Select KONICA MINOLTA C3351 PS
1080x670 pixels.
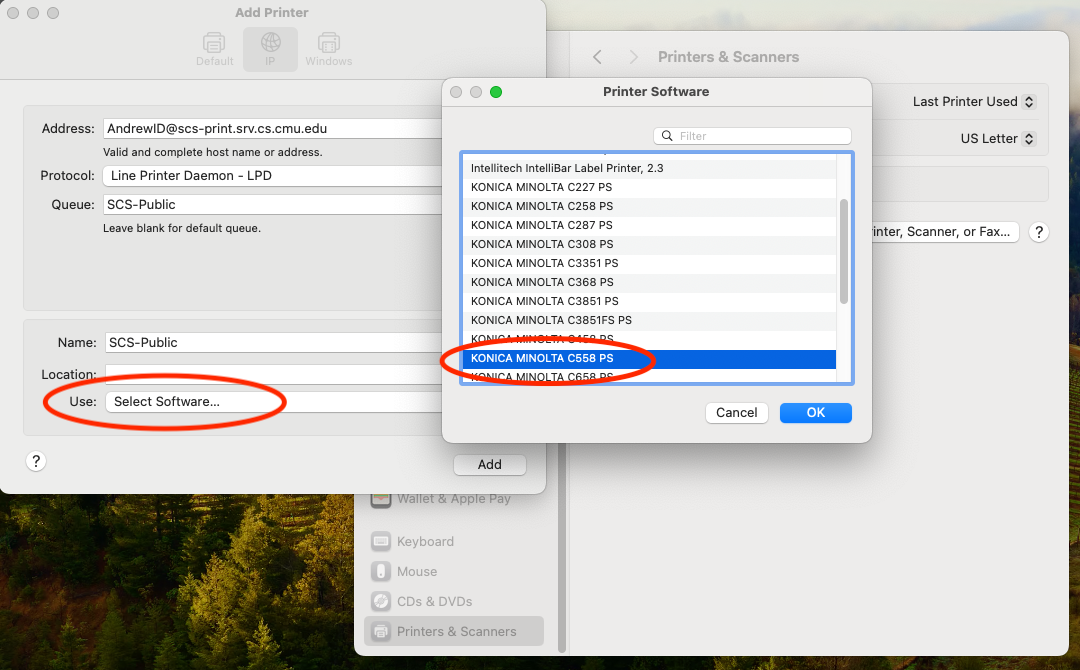pos(649,263)
